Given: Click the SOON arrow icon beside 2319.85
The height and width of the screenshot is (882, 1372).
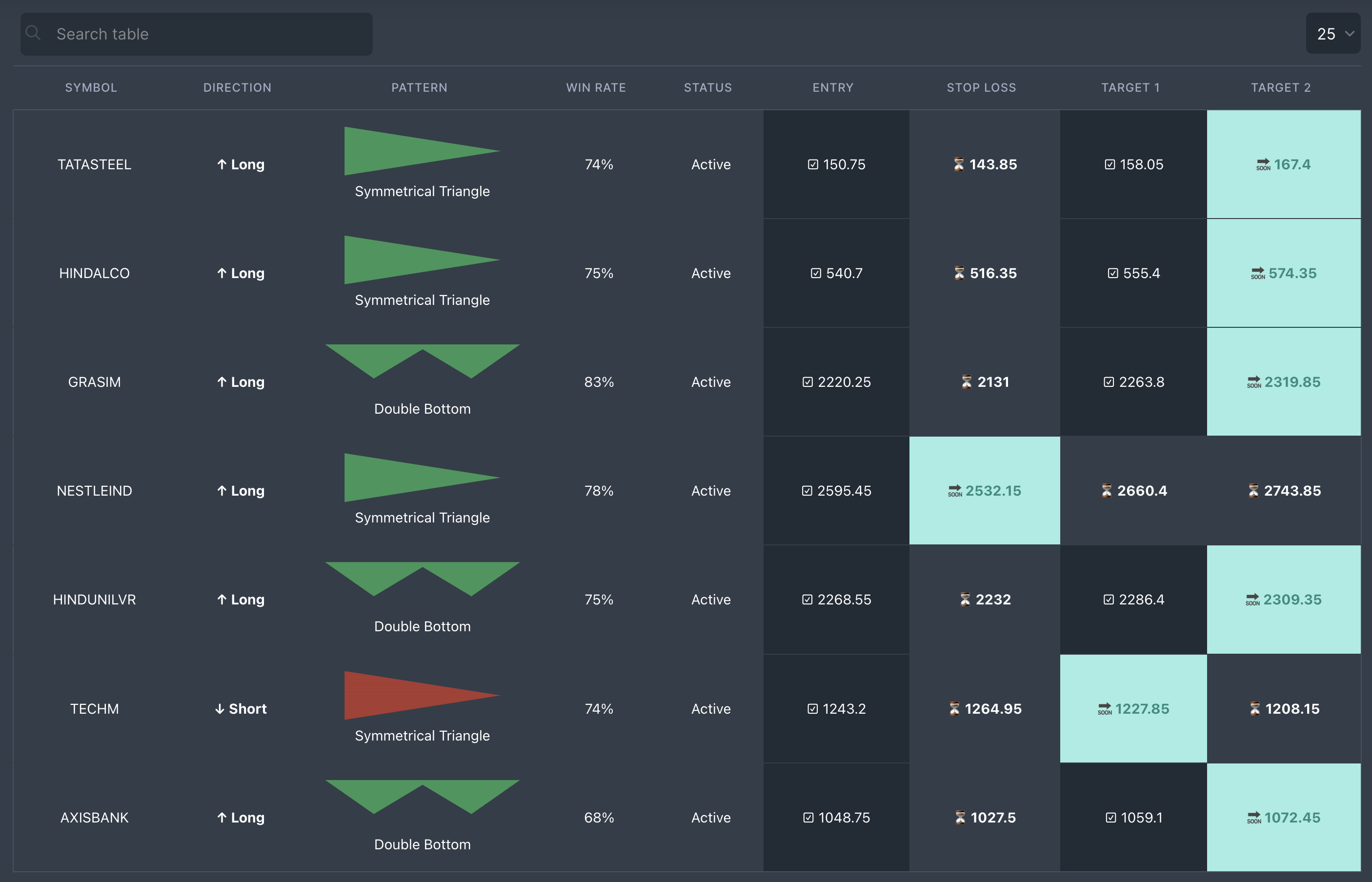Looking at the screenshot, I should (x=1254, y=382).
